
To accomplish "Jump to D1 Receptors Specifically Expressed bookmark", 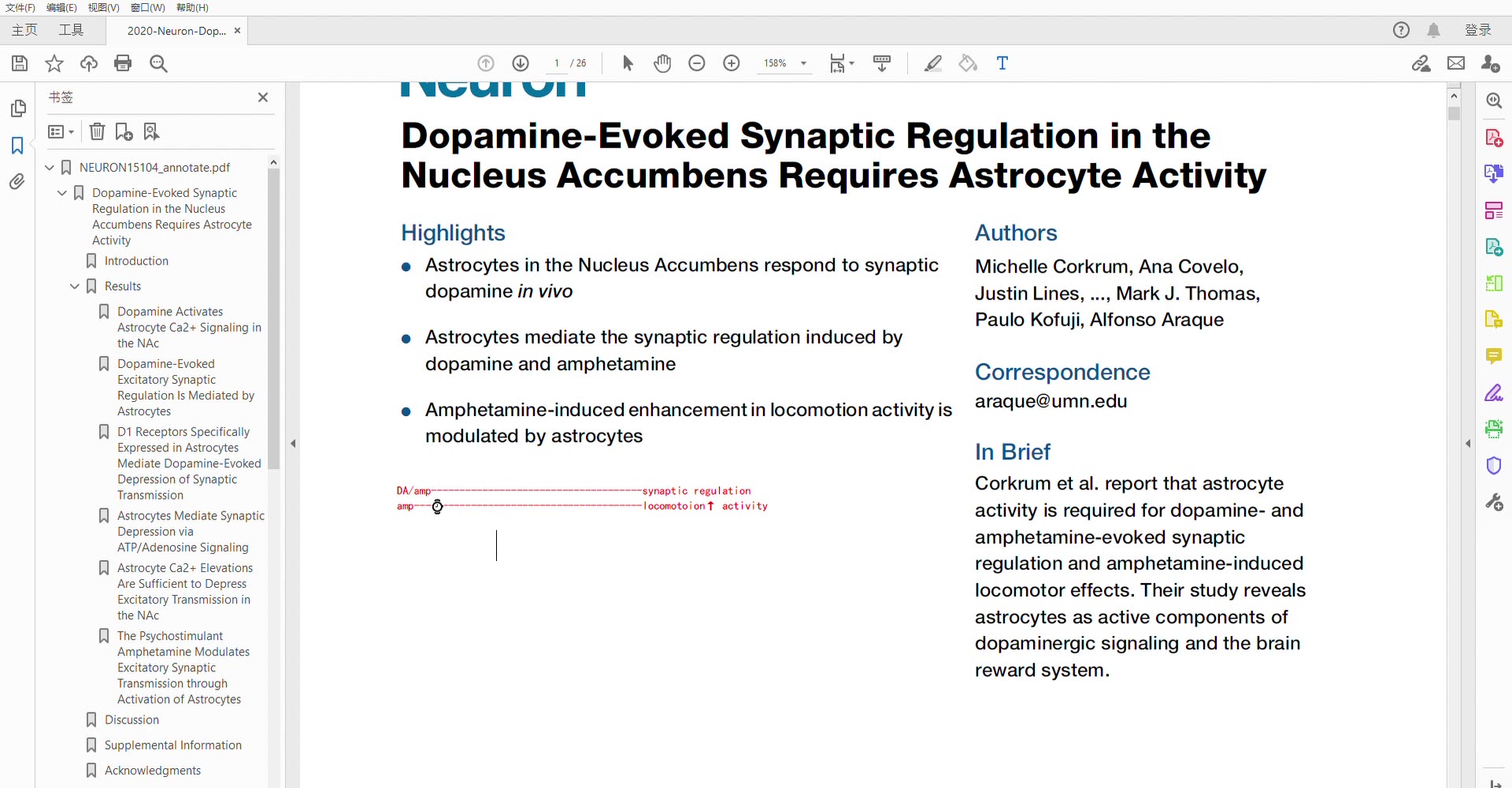I will [x=189, y=463].
